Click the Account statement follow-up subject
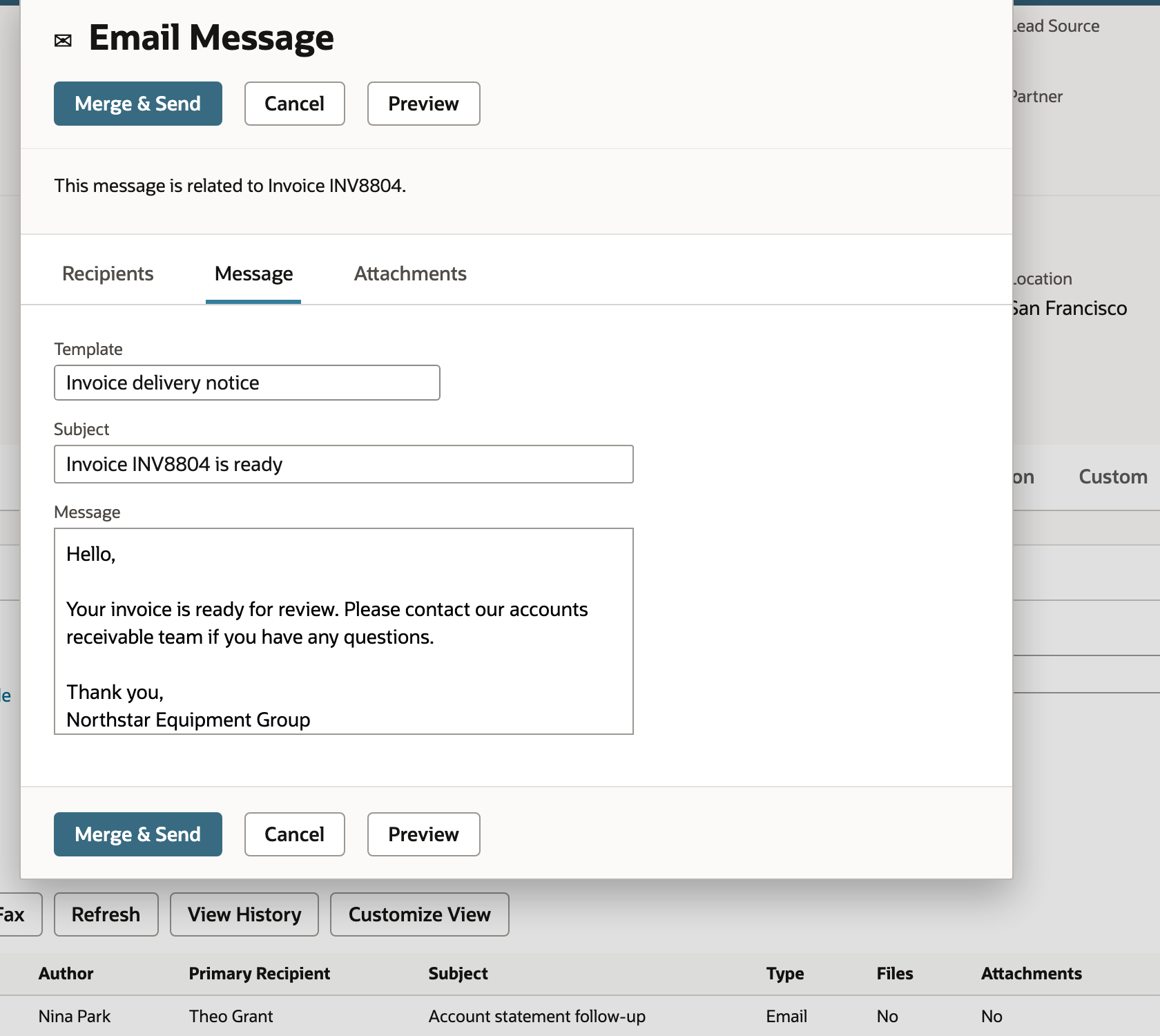Viewport: 1160px width, 1036px height. pyautogui.click(x=537, y=1016)
